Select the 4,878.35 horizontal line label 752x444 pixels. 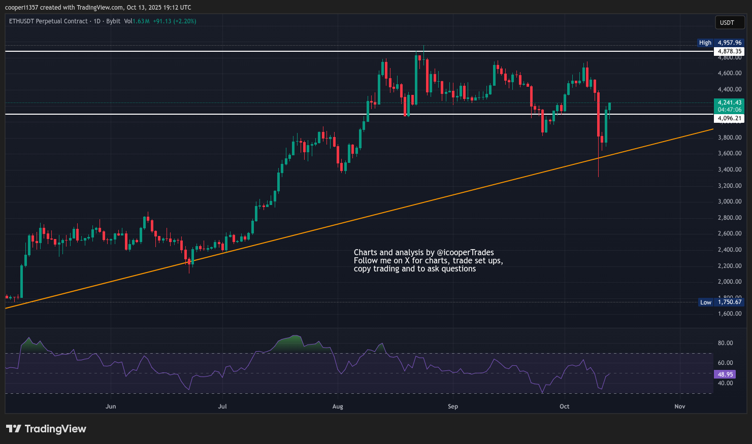coord(728,51)
